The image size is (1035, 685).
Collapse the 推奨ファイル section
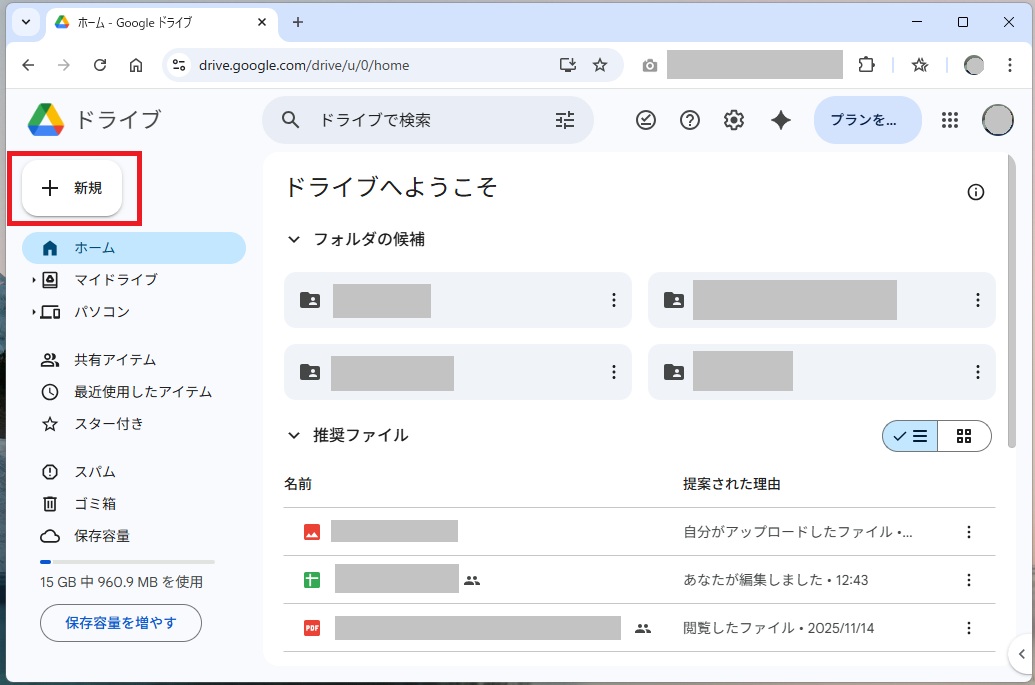coord(294,436)
